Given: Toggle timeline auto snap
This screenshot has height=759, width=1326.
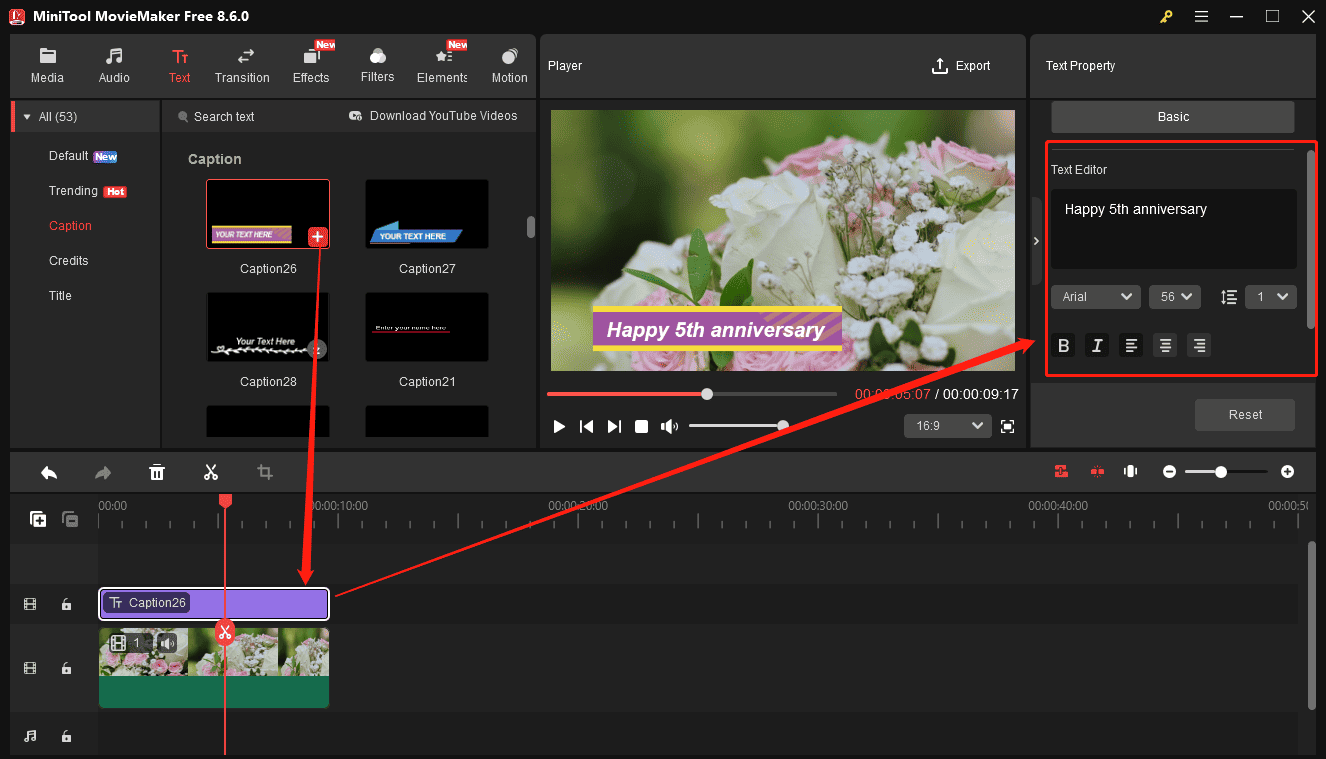Looking at the screenshot, I should (1061, 471).
